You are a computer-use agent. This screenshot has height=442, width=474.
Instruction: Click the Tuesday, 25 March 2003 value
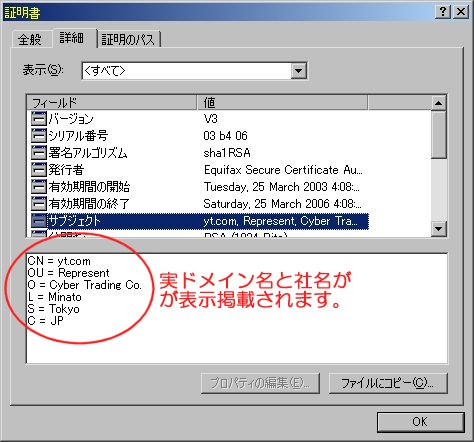click(x=282, y=187)
